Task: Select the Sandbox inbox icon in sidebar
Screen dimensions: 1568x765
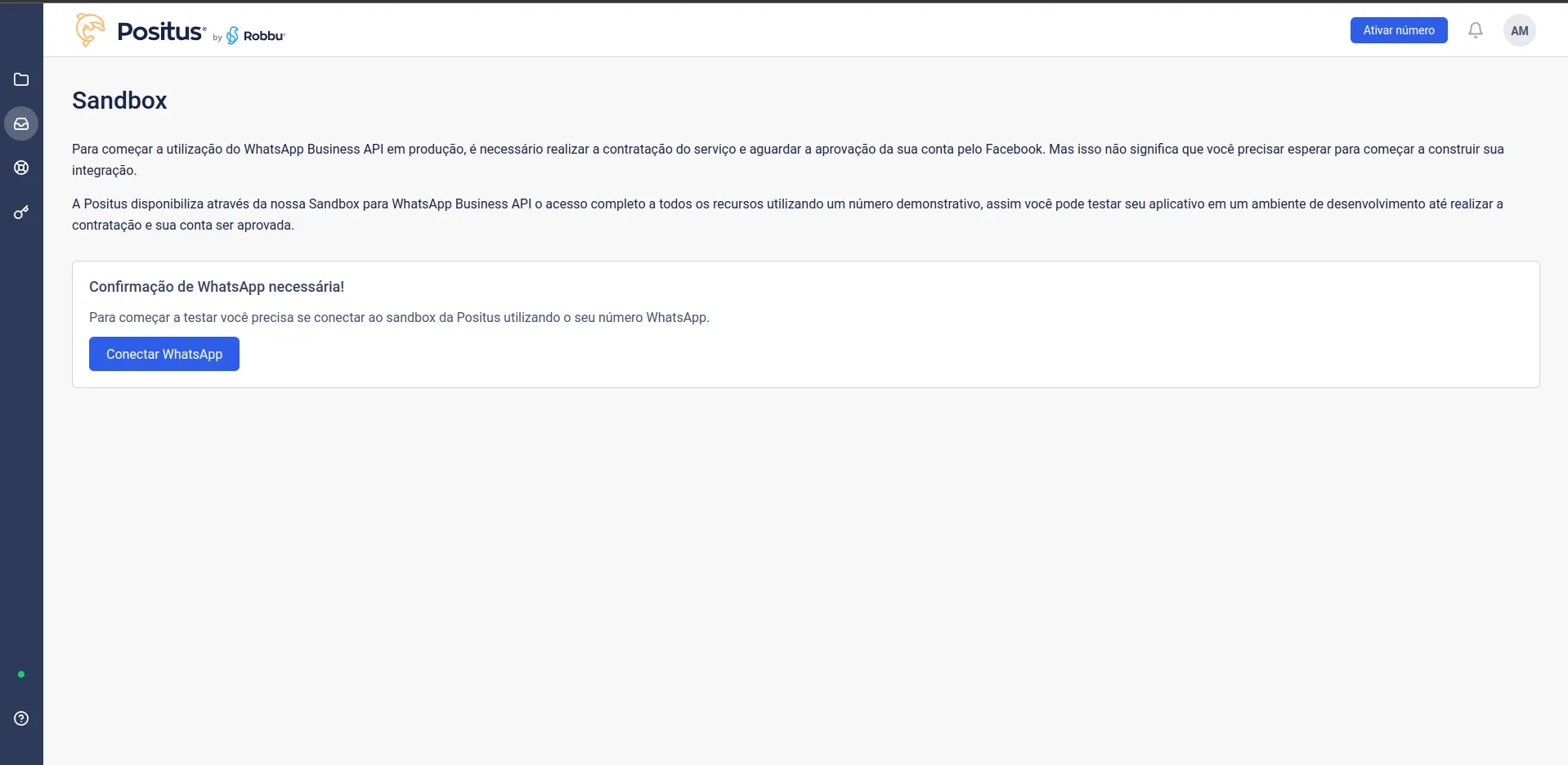Action: [21, 123]
